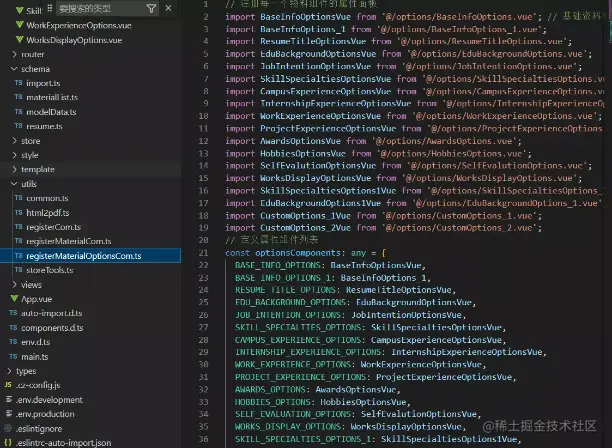Click the gear icon beside .eslintignore
This screenshot has height=448, width=612.
coord(8,428)
